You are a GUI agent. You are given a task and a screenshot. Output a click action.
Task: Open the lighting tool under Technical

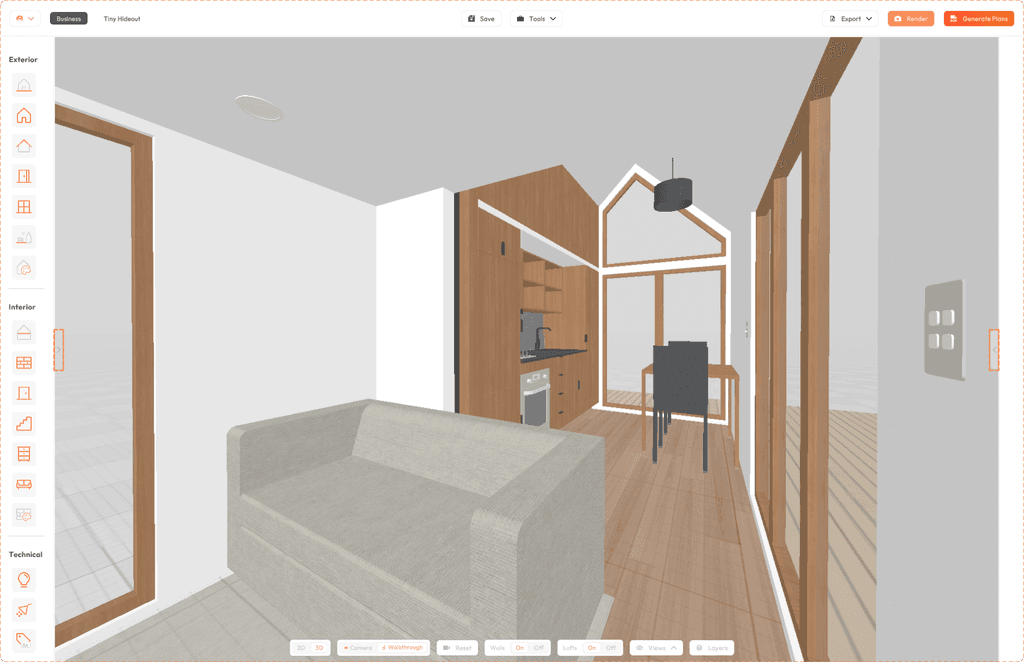pos(25,579)
